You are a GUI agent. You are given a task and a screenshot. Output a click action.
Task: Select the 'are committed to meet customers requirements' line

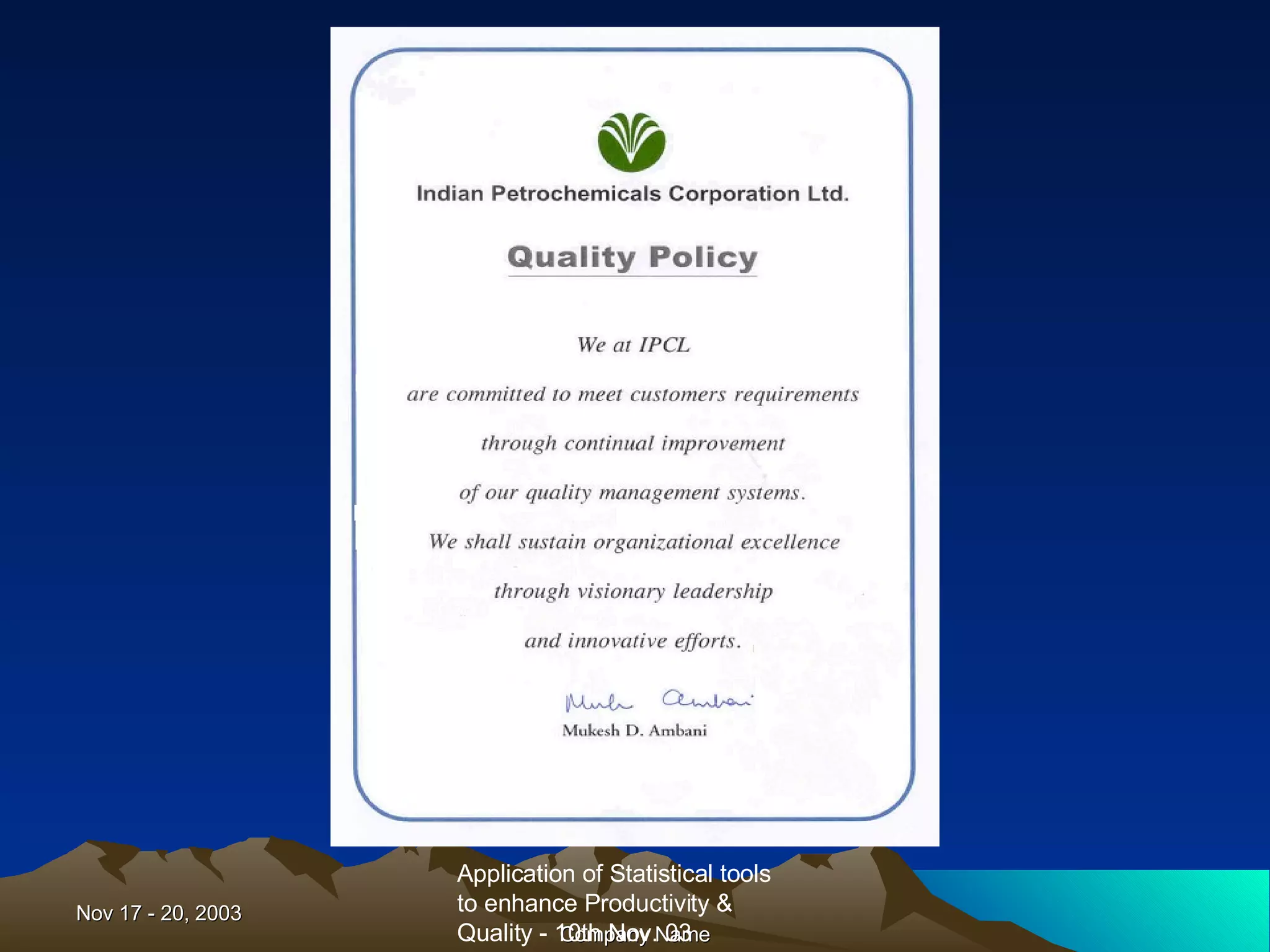click(x=633, y=394)
